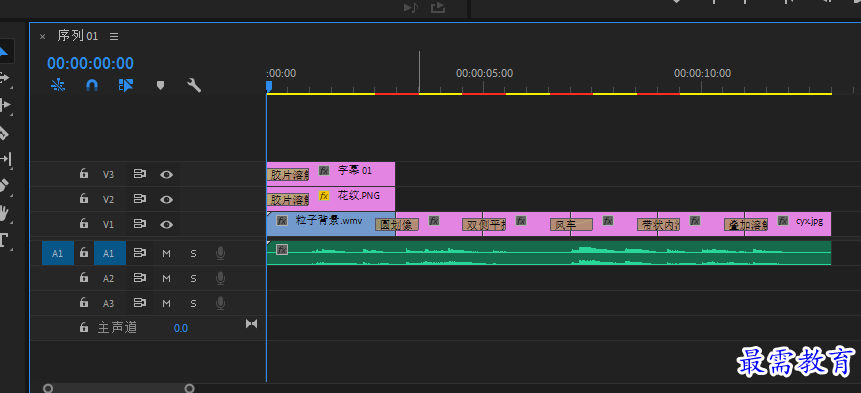861x393 pixels.
Task: Select the 花纹.PNG clip
Action: [x=331, y=199]
